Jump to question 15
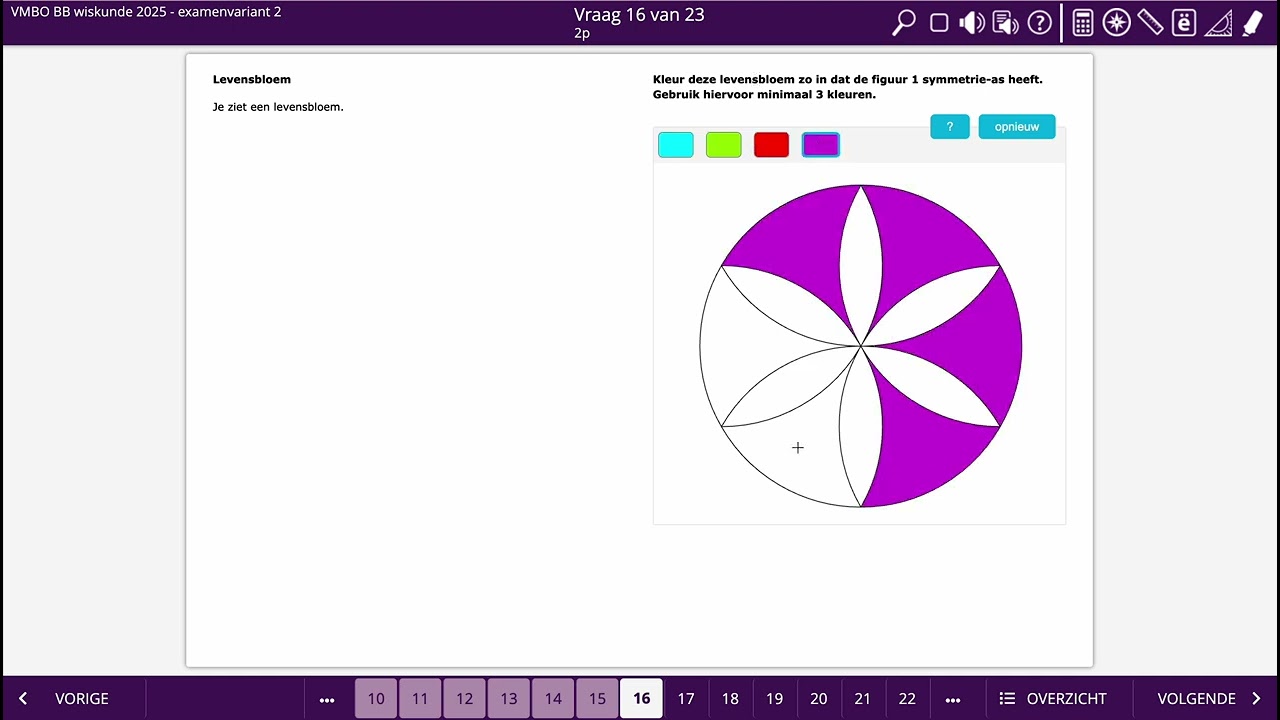This screenshot has height=720, width=1280. [x=597, y=699]
